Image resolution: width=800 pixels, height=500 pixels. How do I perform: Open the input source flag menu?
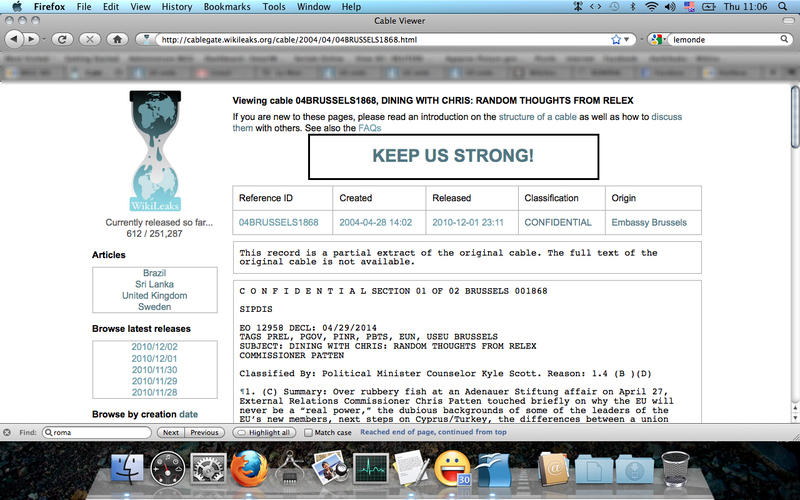click(x=689, y=7)
